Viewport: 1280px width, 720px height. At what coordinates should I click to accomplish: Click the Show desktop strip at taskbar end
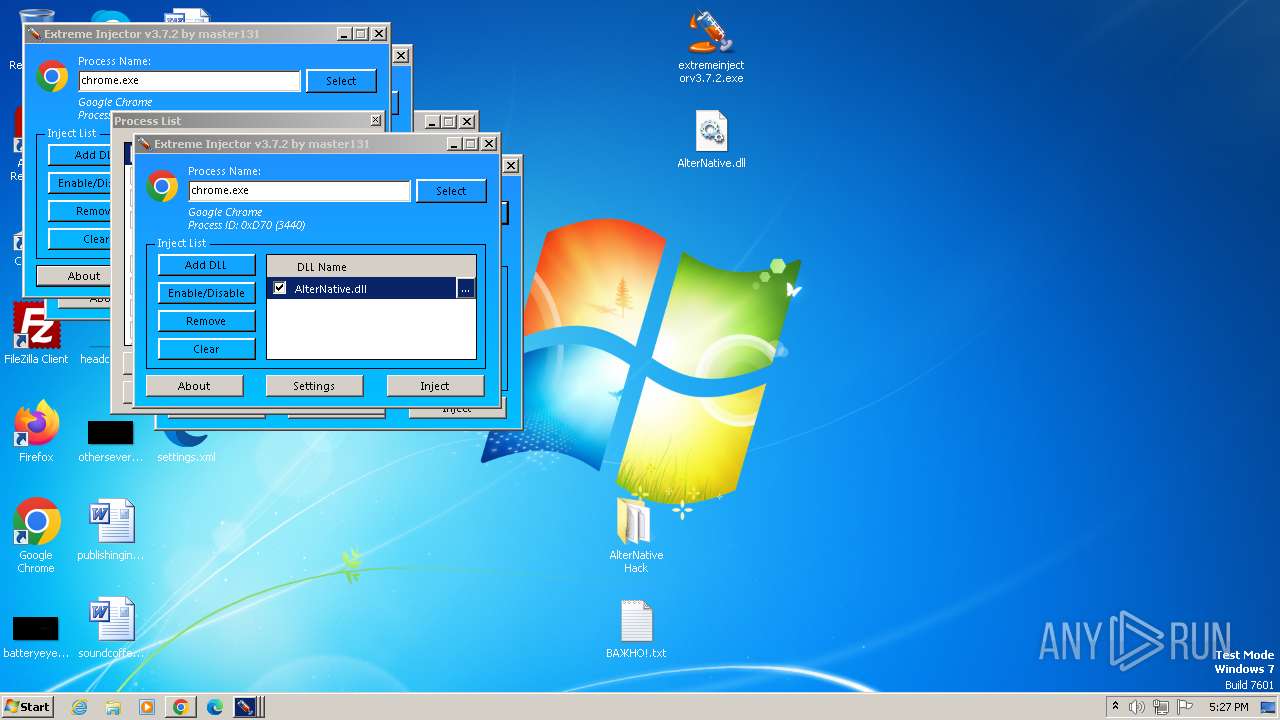point(1270,707)
